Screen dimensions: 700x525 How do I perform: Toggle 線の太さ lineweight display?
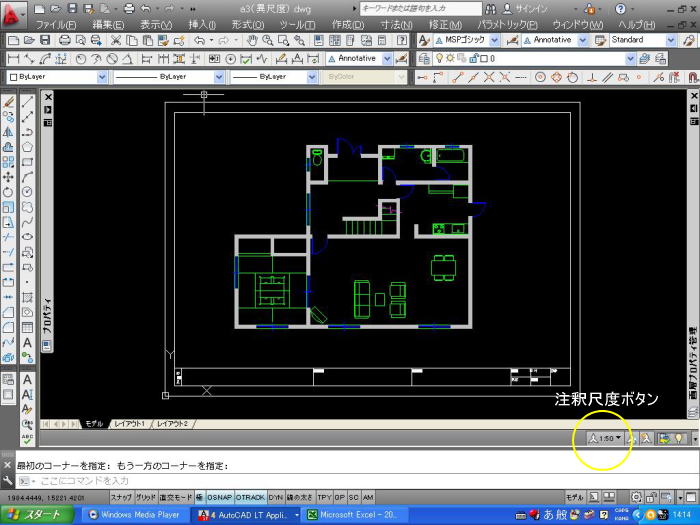[300, 497]
